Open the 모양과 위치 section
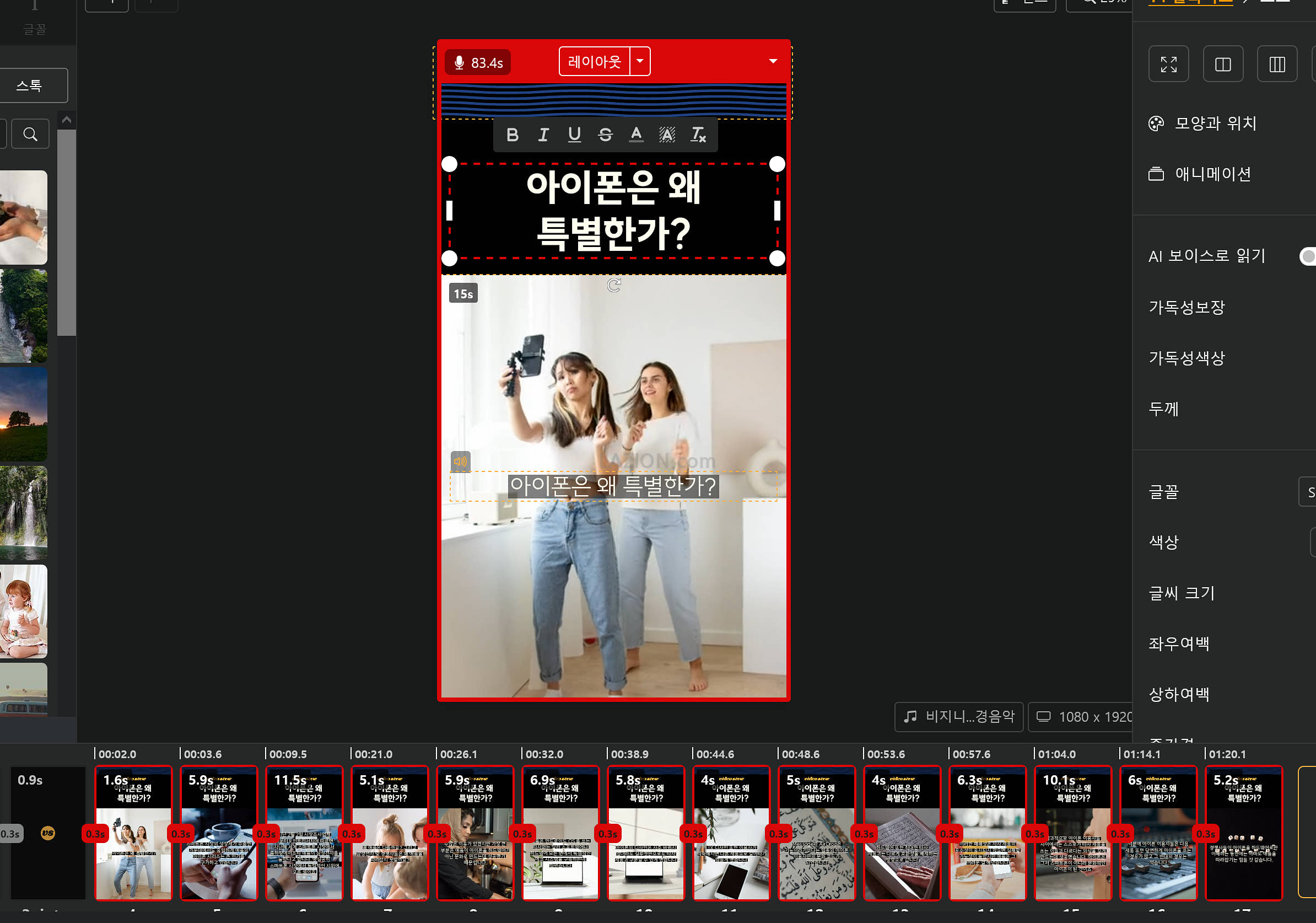This screenshot has width=1316, height=923. (1215, 124)
